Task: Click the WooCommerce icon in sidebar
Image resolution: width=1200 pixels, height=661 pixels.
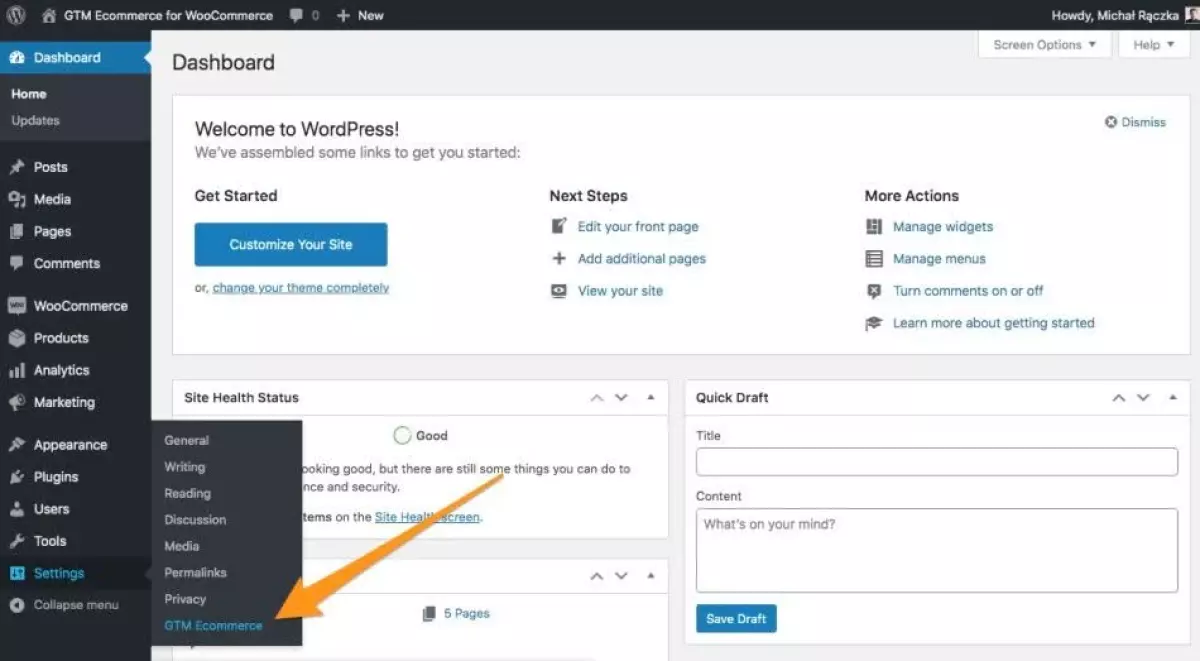Action: (x=17, y=306)
